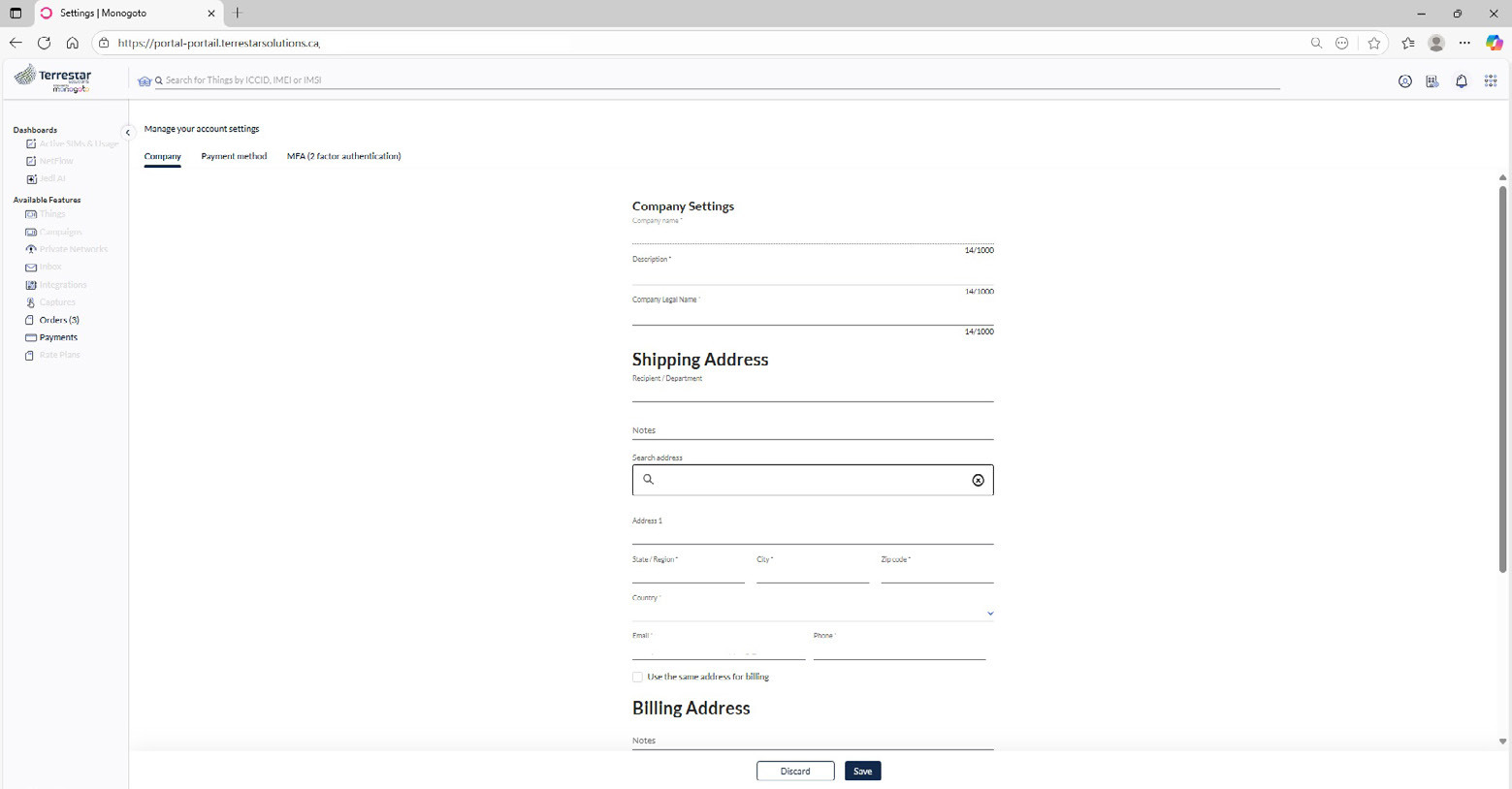
Task: Open the user account profile icon
Action: [1404, 81]
